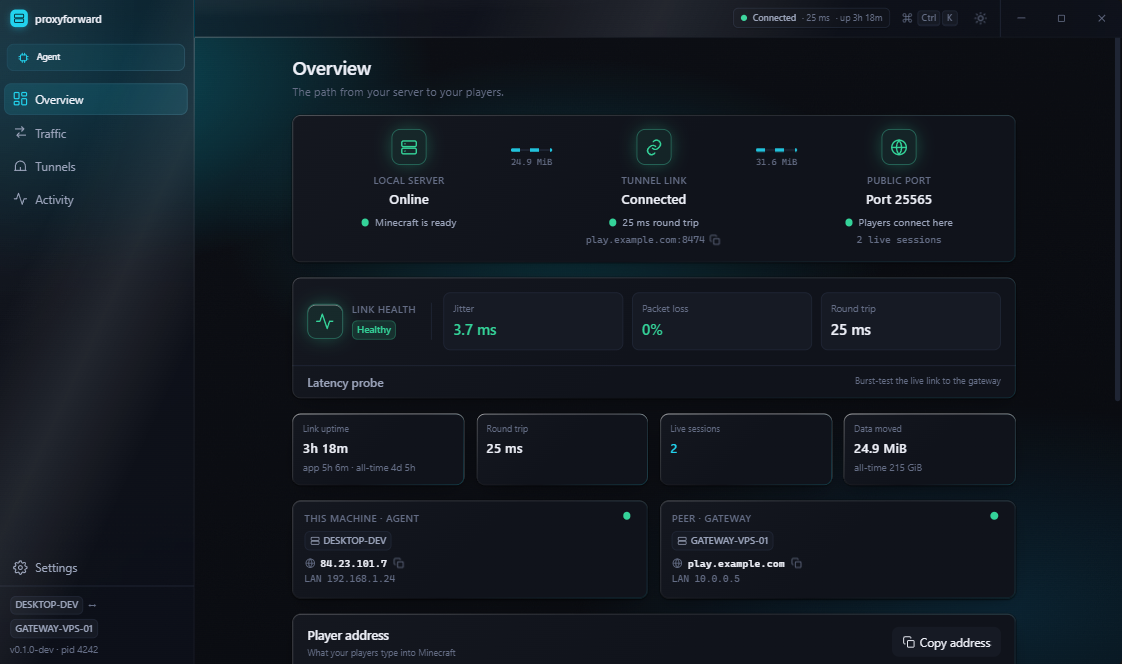
Task: Click the Round trip card in Link Health
Action: (x=910, y=321)
